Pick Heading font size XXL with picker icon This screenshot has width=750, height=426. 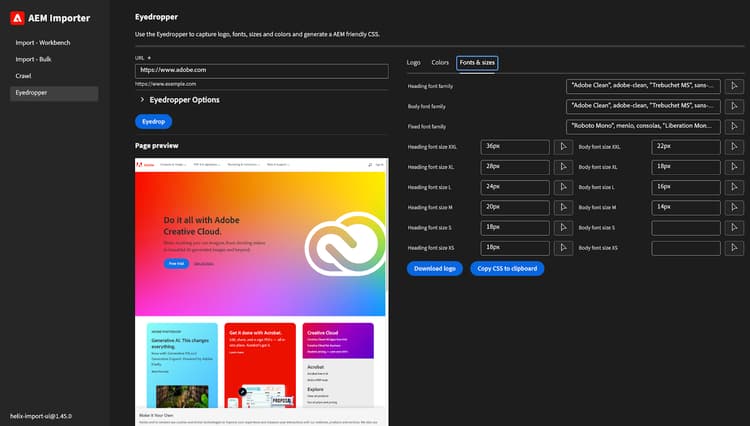[563, 147]
